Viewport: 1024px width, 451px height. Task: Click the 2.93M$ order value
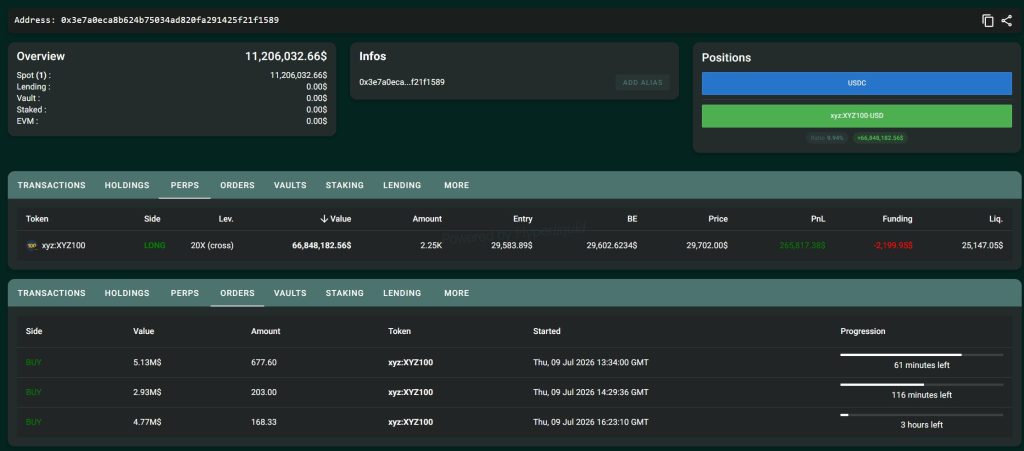pyautogui.click(x=147, y=392)
